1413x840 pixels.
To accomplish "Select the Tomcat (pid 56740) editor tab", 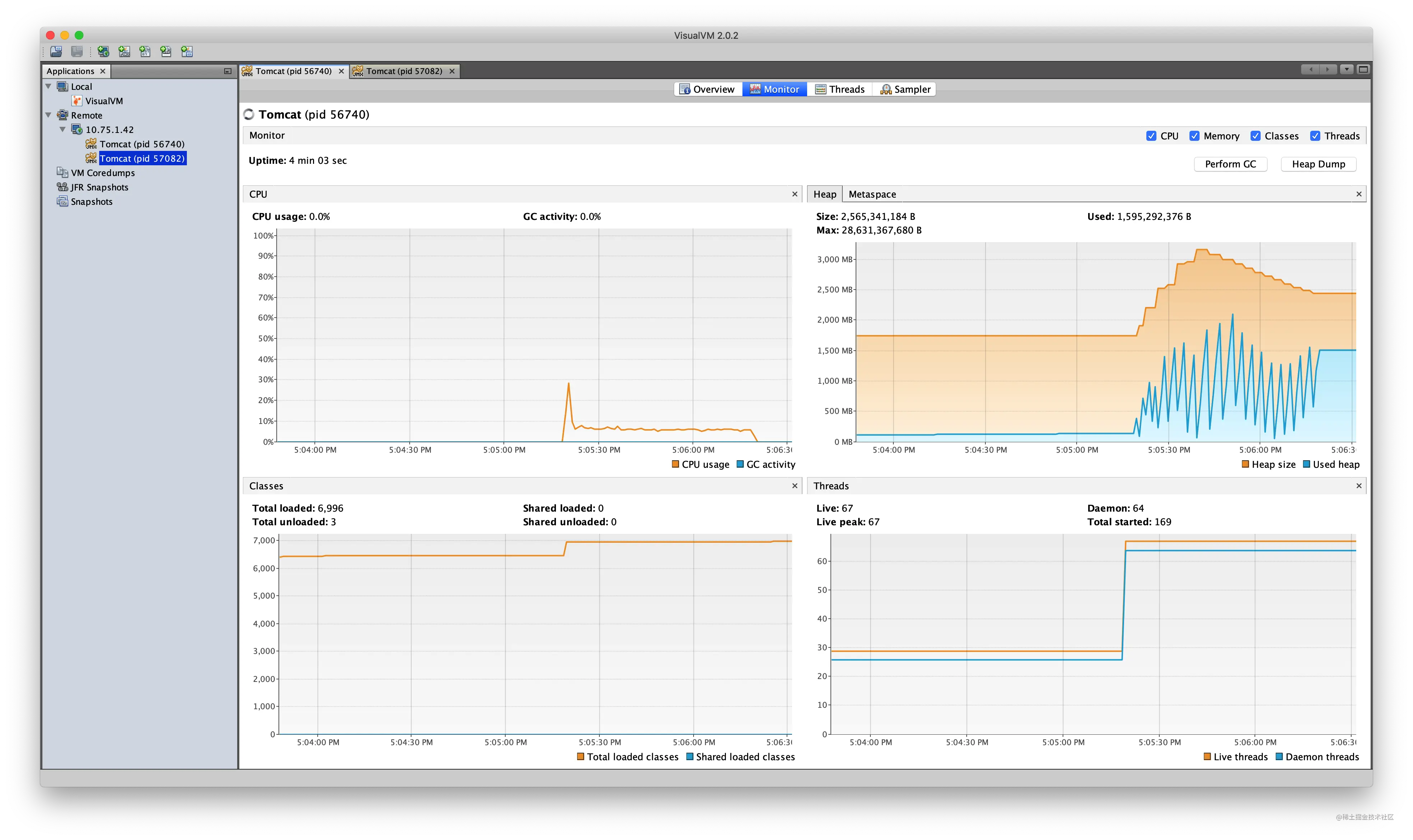I will (x=293, y=71).
